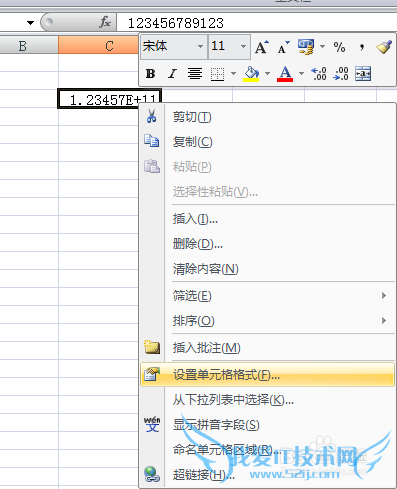Select the Format Painter brush
The width and height of the screenshot is (397, 489).
pyautogui.click(x=384, y=47)
